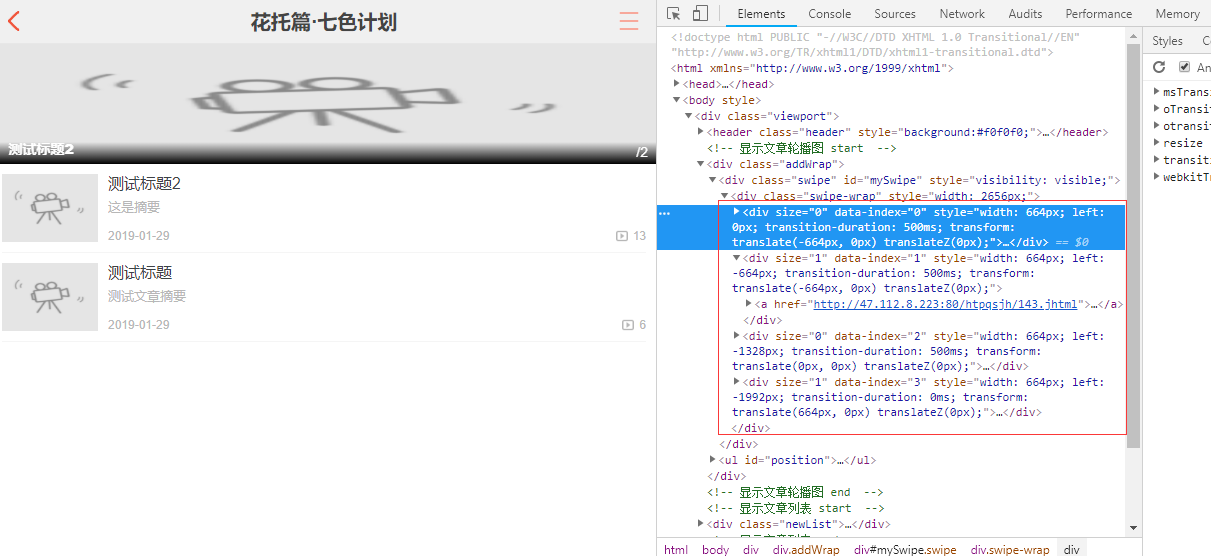This screenshot has height=556, width=1211.
Task: Click the ellipsis beside the selected DOM row
Action: pyautogui.click(x=664, y=213)
